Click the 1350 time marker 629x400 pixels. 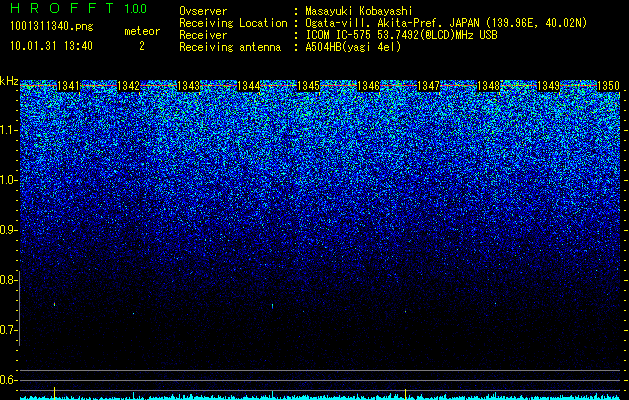pos(608,86)
